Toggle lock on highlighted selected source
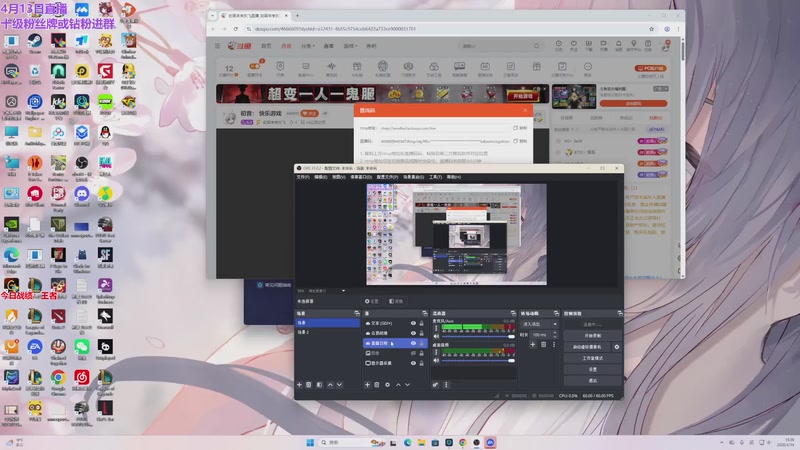 coord(421,343)
